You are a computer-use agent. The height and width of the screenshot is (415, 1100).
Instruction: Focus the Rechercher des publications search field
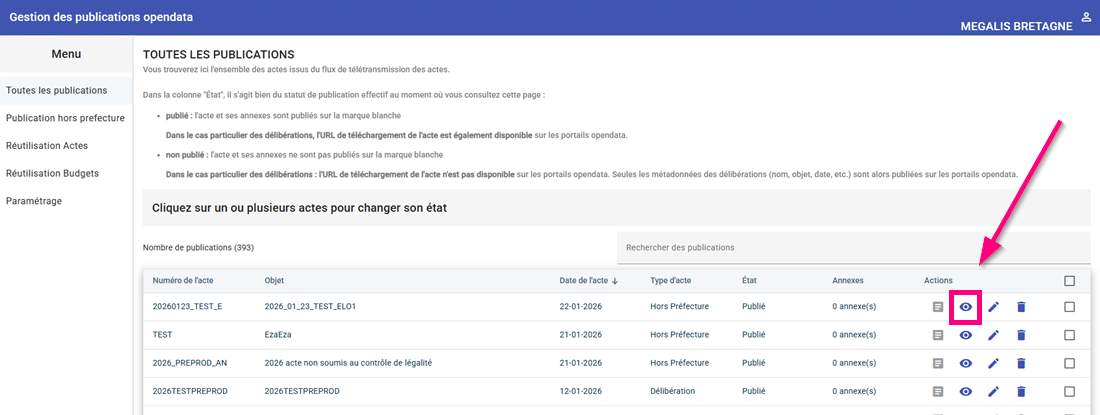[x=852, y=247]
